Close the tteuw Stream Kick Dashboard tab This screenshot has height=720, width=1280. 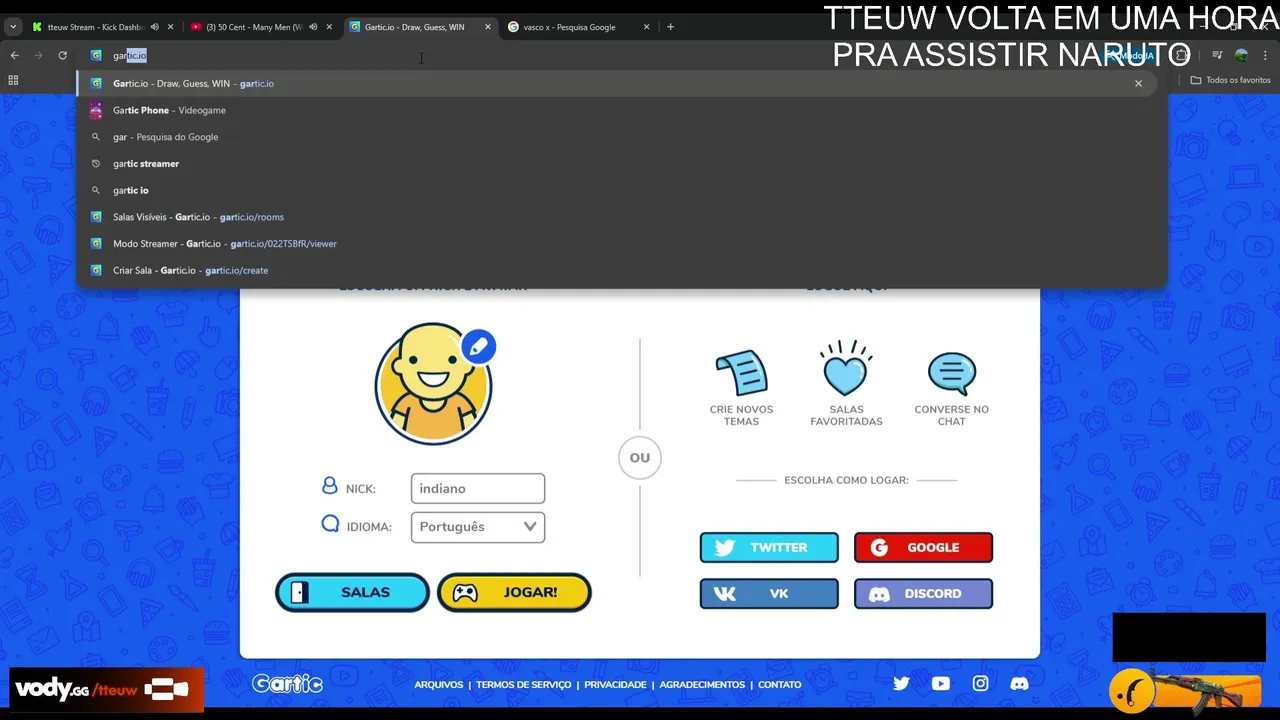[170, 27]
